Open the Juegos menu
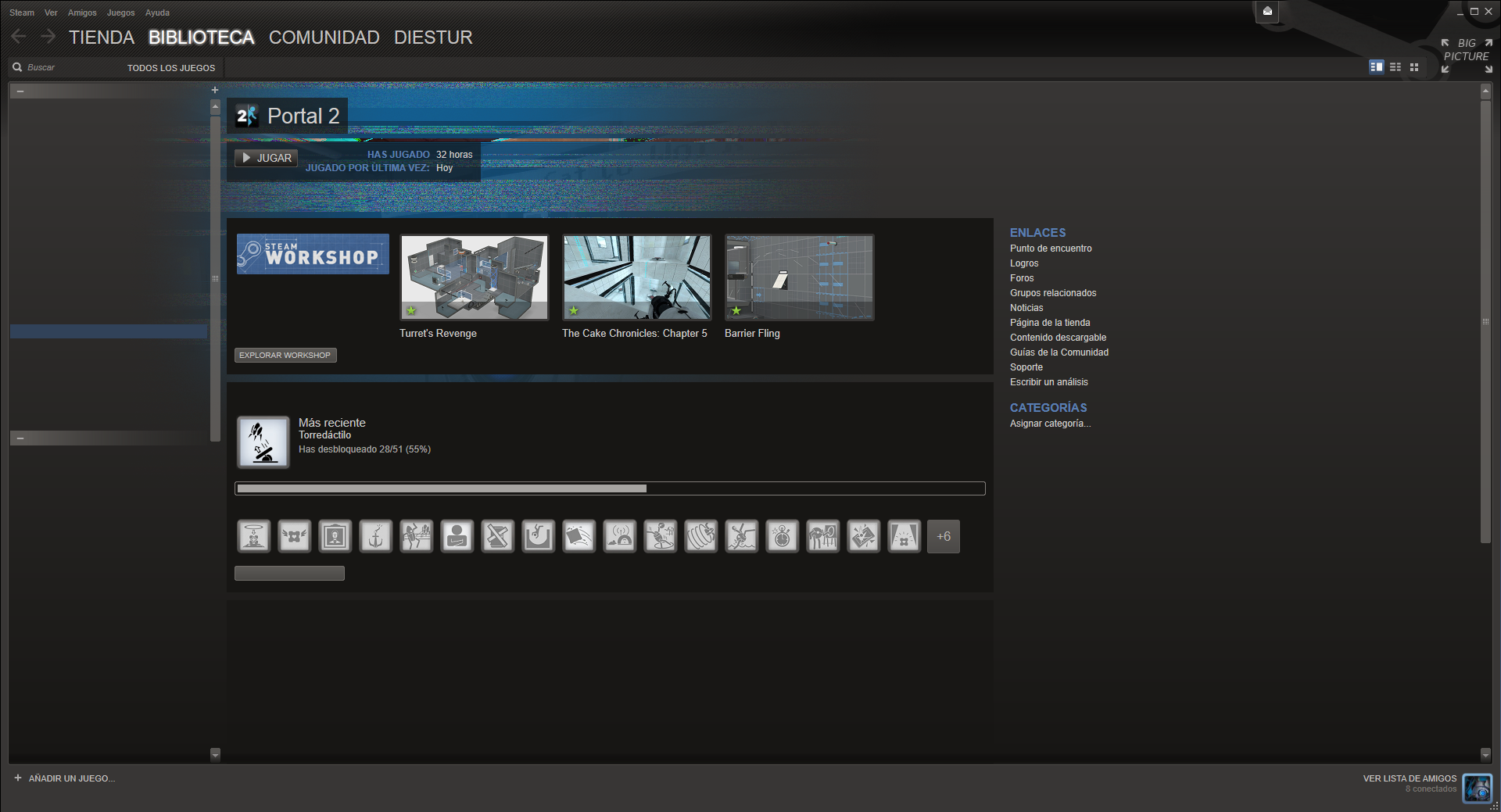The width and height of the screenshot is (1501, 812). 120,13
